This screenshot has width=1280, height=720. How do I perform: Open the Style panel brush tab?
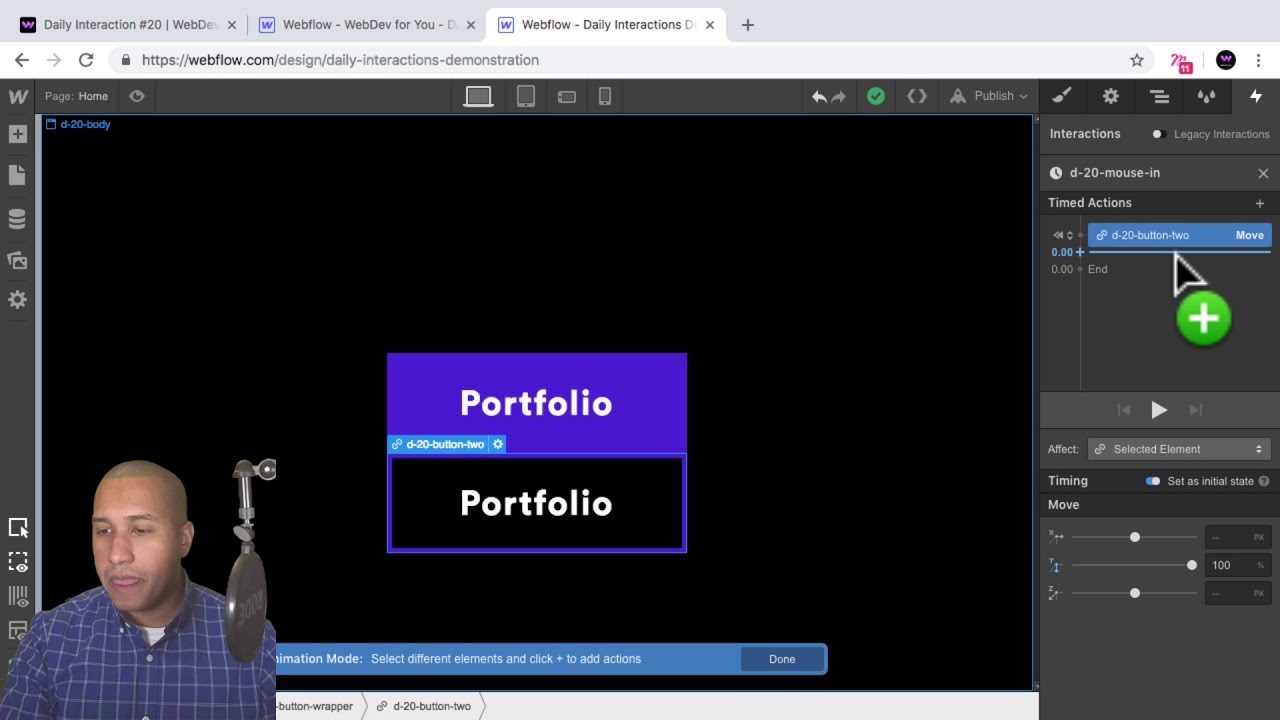pyautogui.click(x=1062, y=96)
